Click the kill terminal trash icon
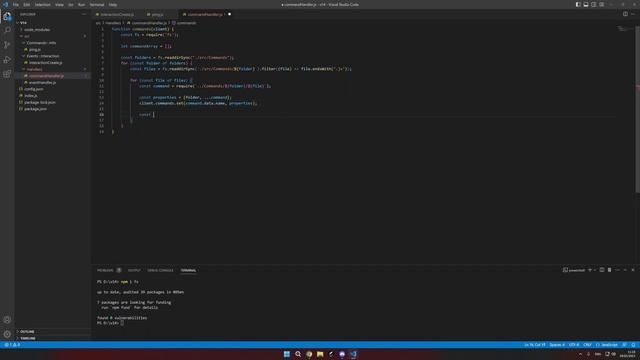 tap(609, 270)
